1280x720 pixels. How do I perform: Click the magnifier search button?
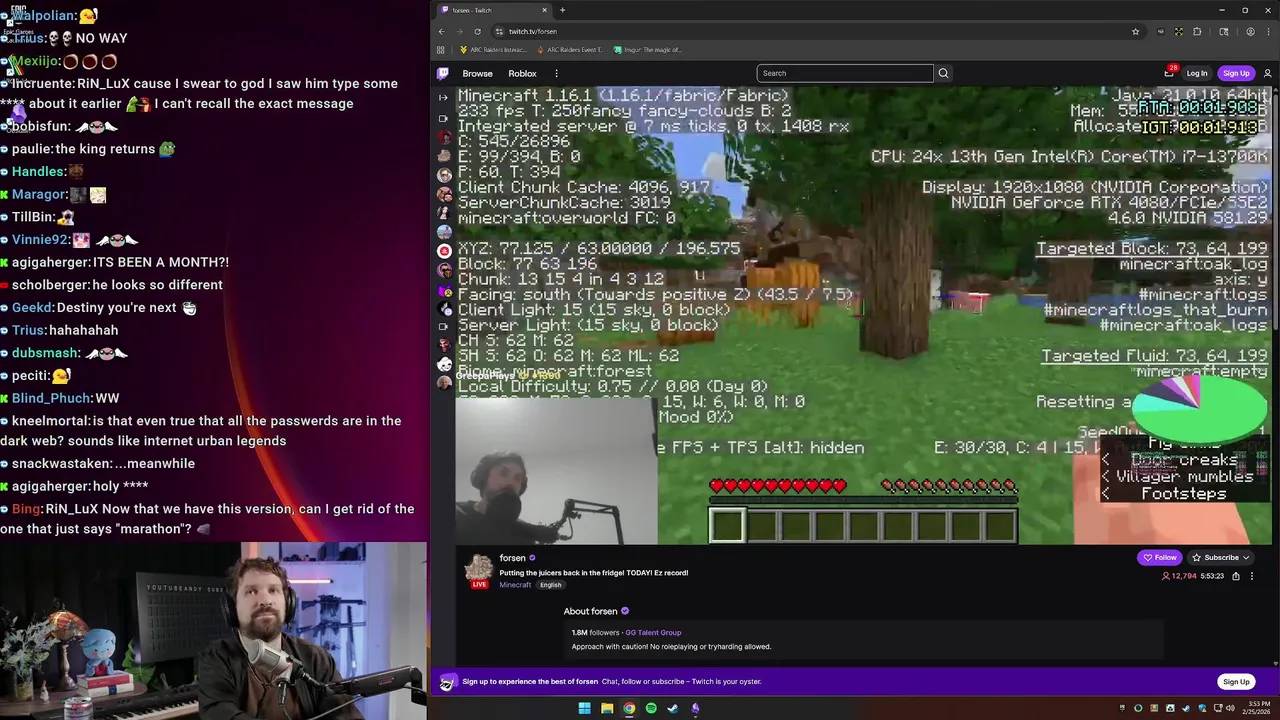[943, 73]
